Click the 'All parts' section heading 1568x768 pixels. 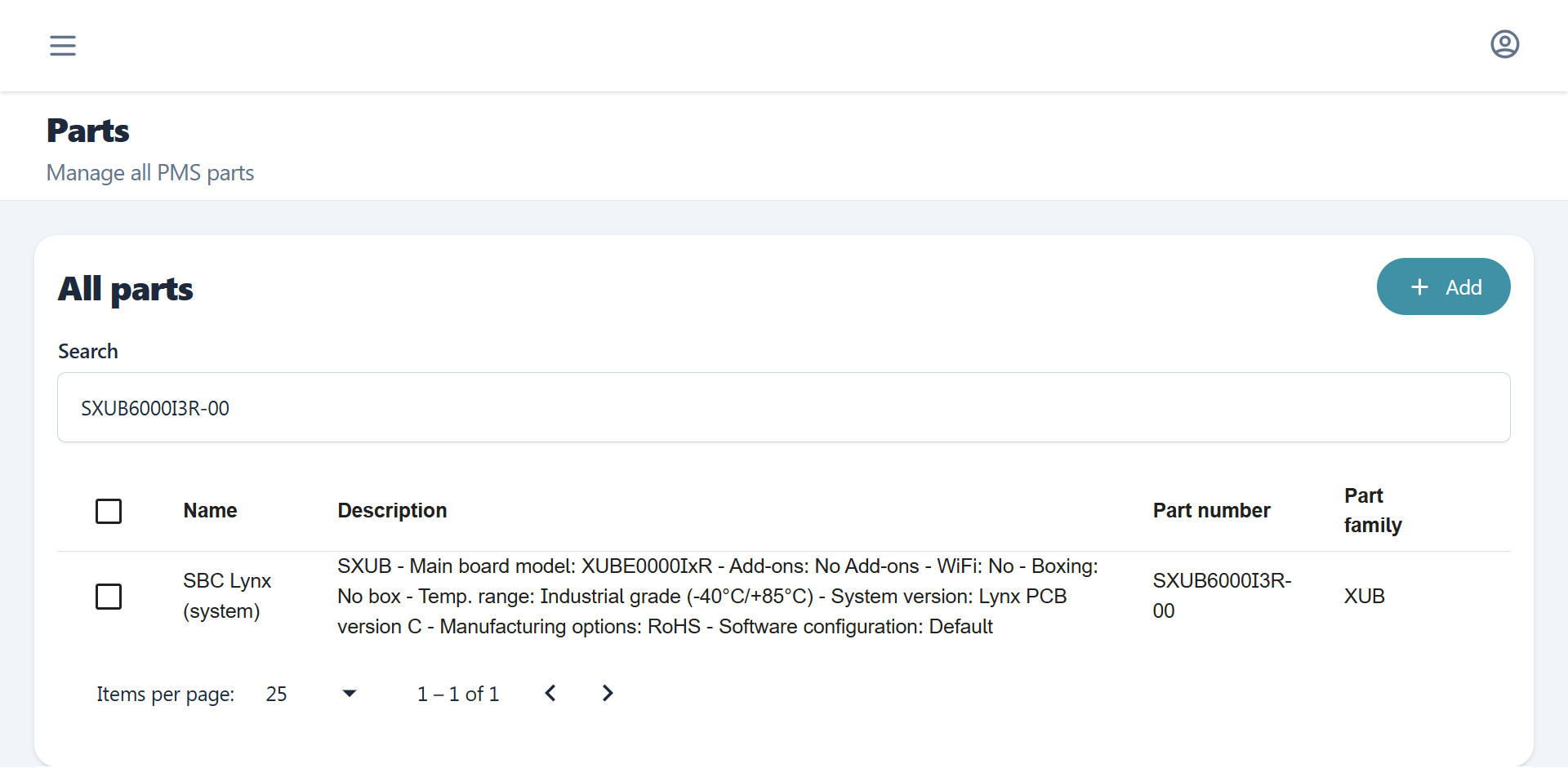pyautogui.click(x=126, y=290)
